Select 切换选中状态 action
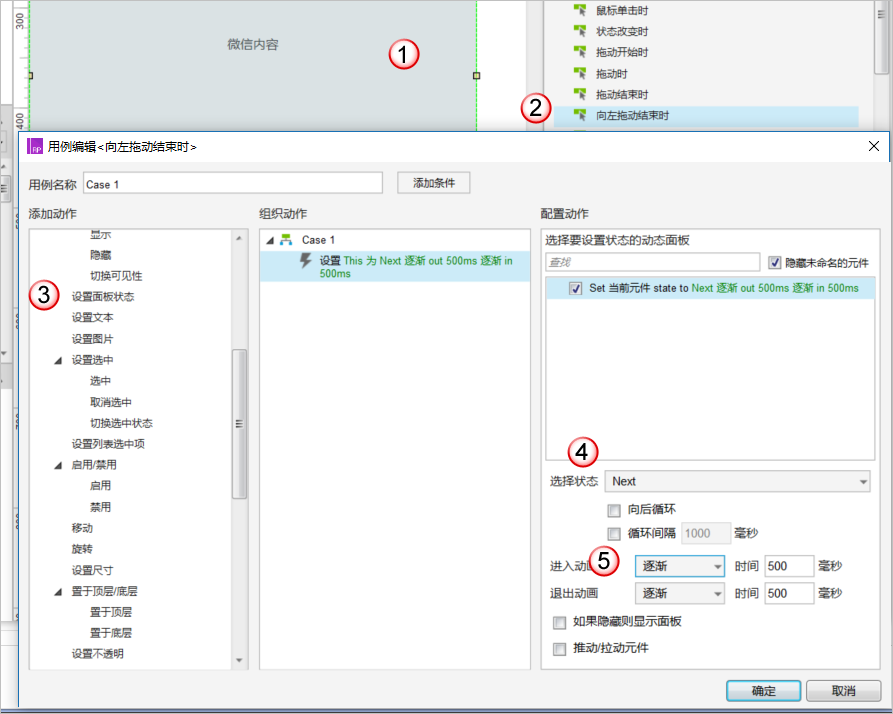893x714 pixels. [x=121, y=423]
